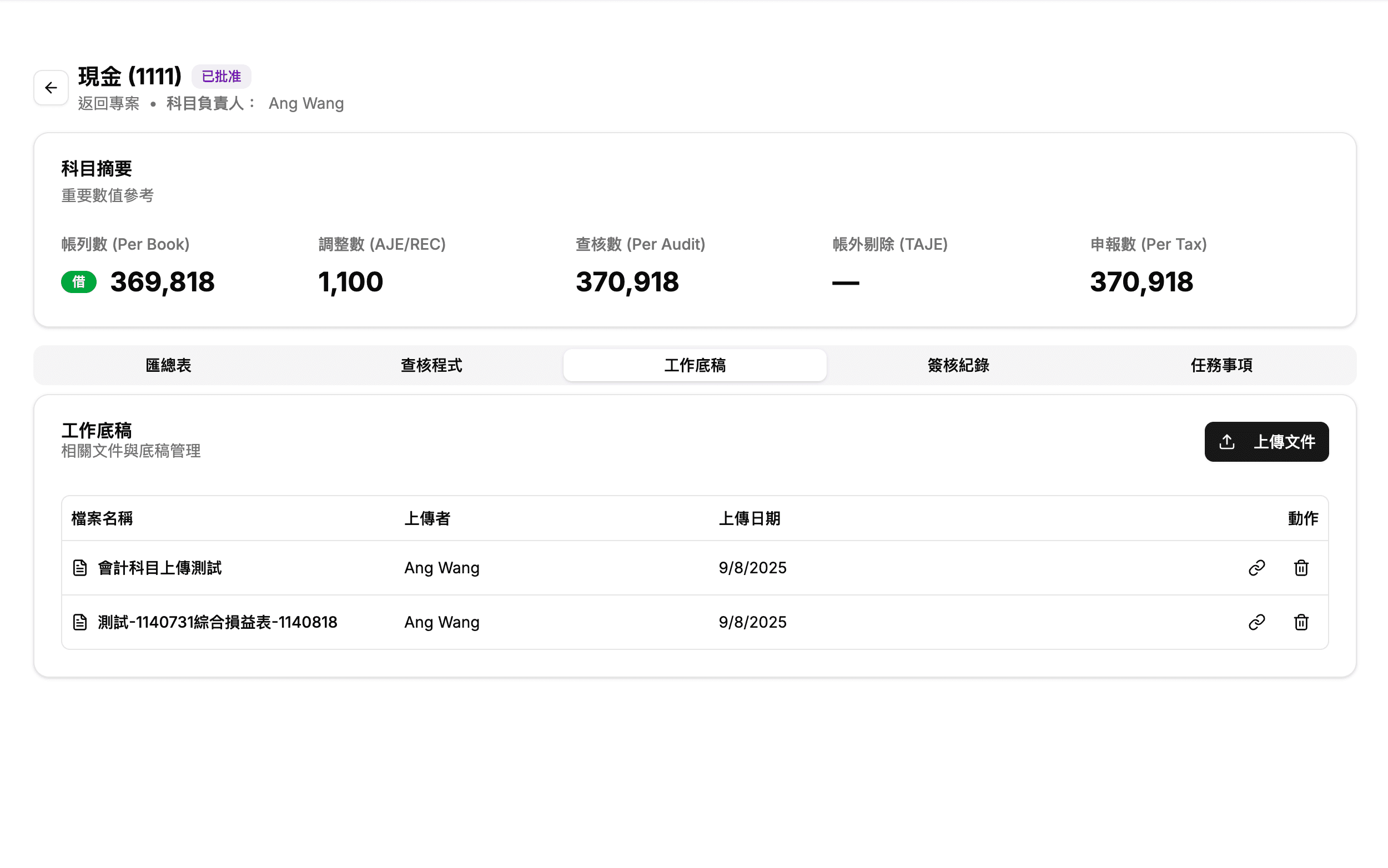The height and width of the screenshot is (868, 1388).
Task: Click the 已批准 status badge
Action: click(222, 76)
